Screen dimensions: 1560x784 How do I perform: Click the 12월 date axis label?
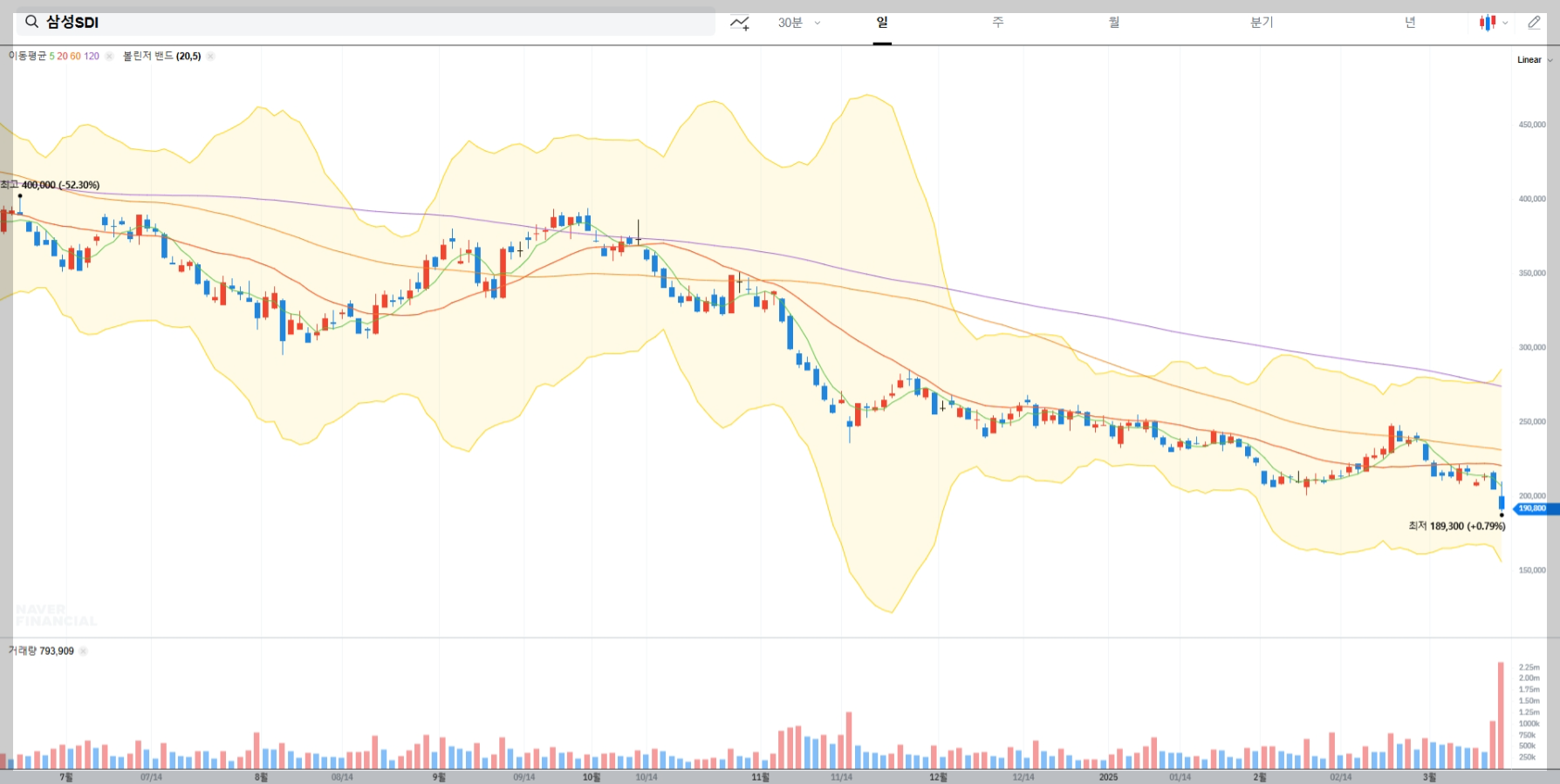[x=938, y=777]
